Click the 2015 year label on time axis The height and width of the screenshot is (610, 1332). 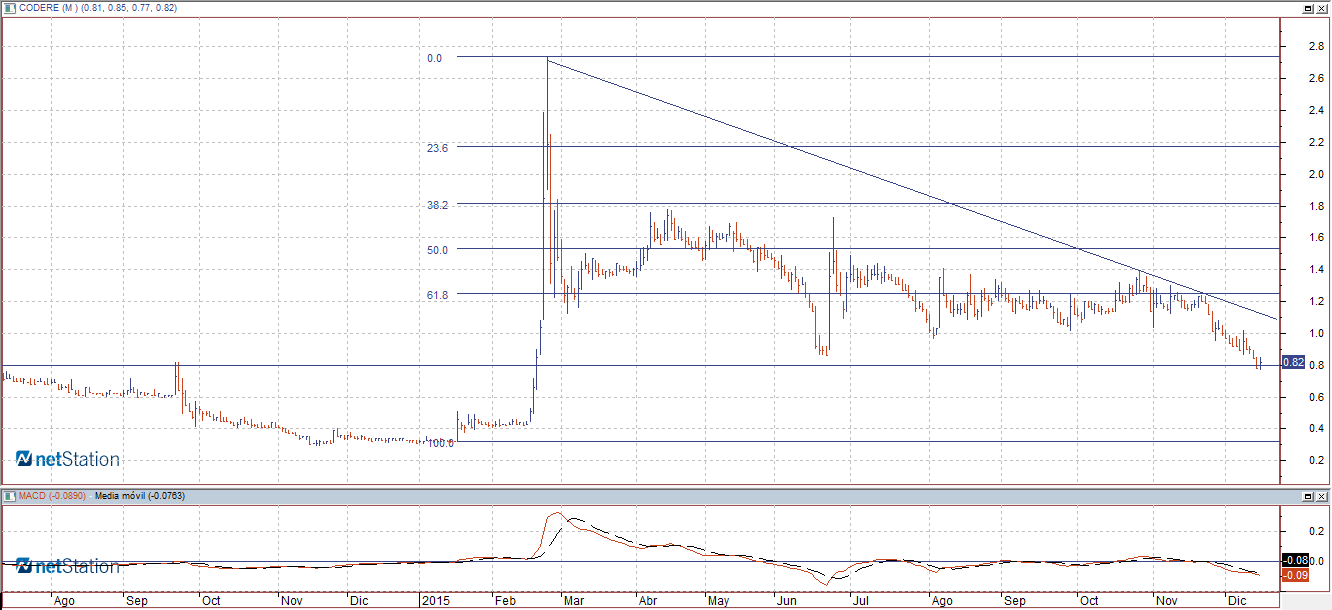coord(435,601)
